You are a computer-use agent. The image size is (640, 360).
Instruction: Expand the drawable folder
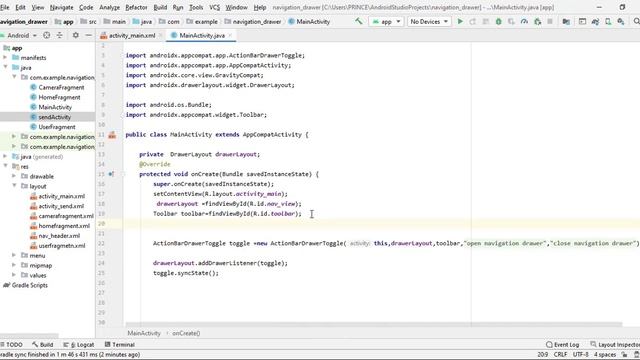(14, 176)
